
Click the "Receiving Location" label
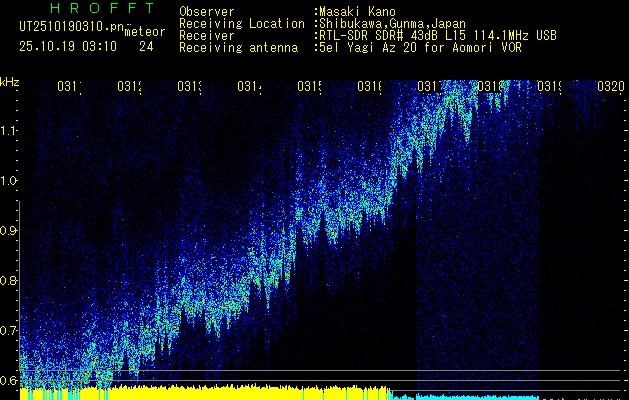[x=242, y=24]
